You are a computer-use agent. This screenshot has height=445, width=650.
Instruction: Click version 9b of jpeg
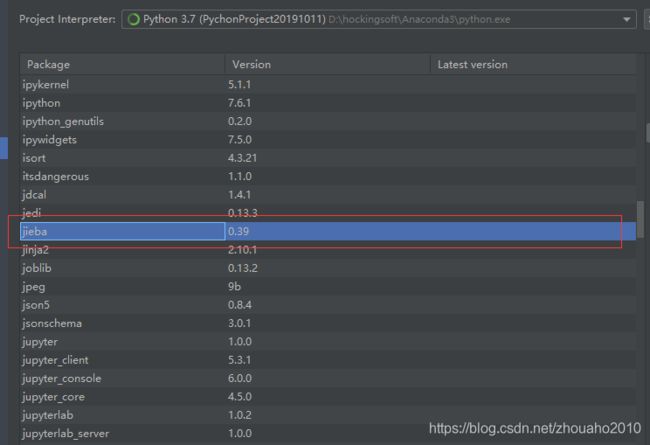[x=234, y=287]
